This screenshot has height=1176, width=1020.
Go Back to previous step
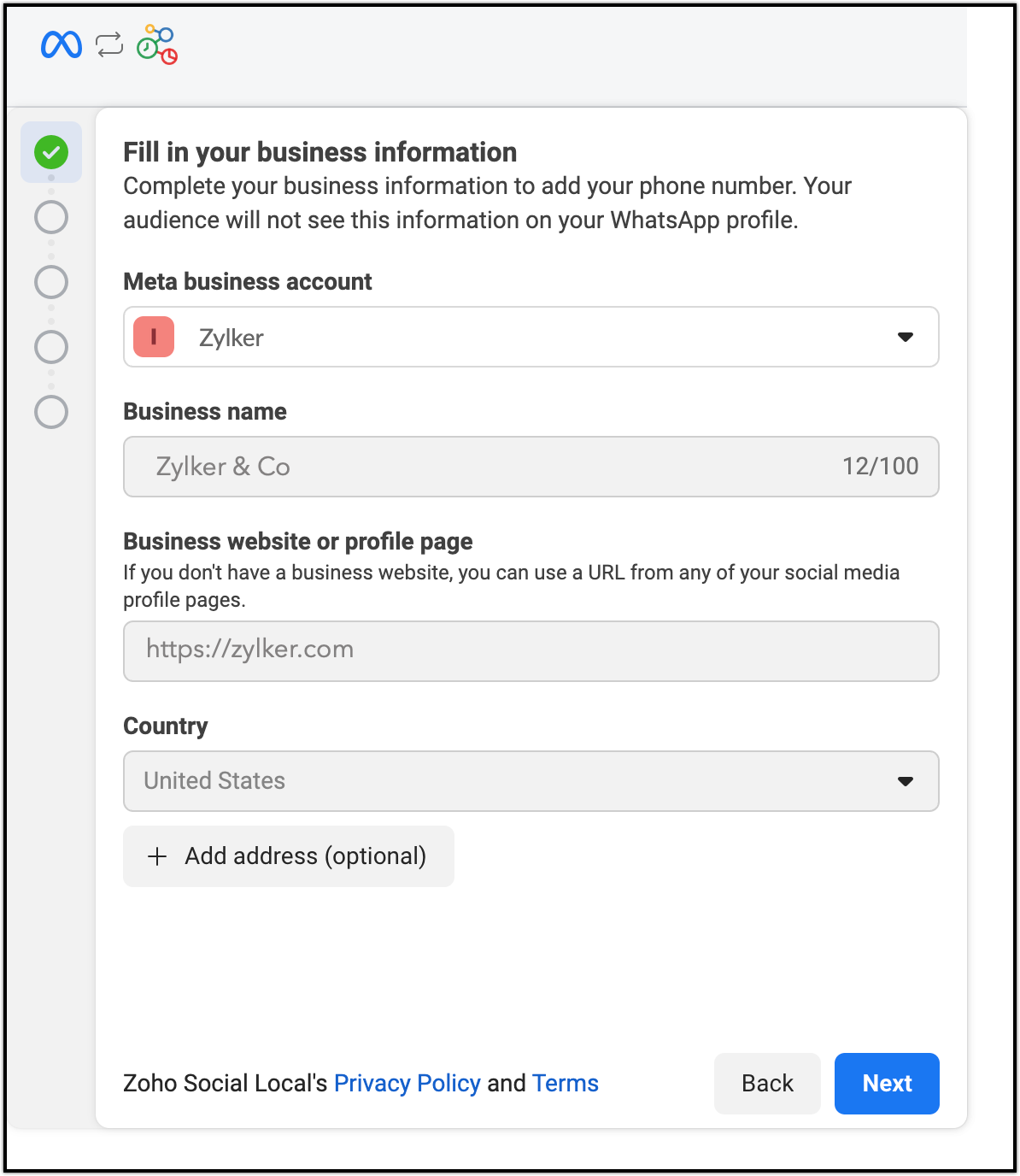coord(767,1084)
